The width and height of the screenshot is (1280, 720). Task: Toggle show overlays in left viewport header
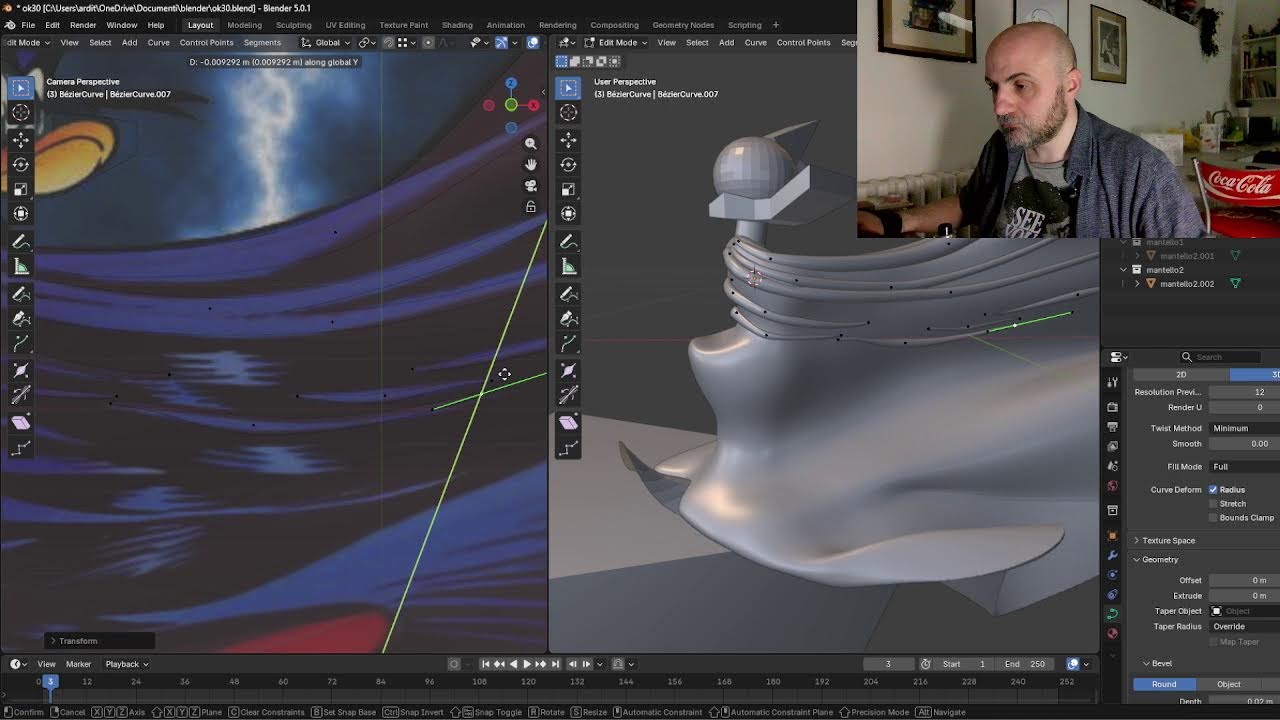tap(533, 42)
